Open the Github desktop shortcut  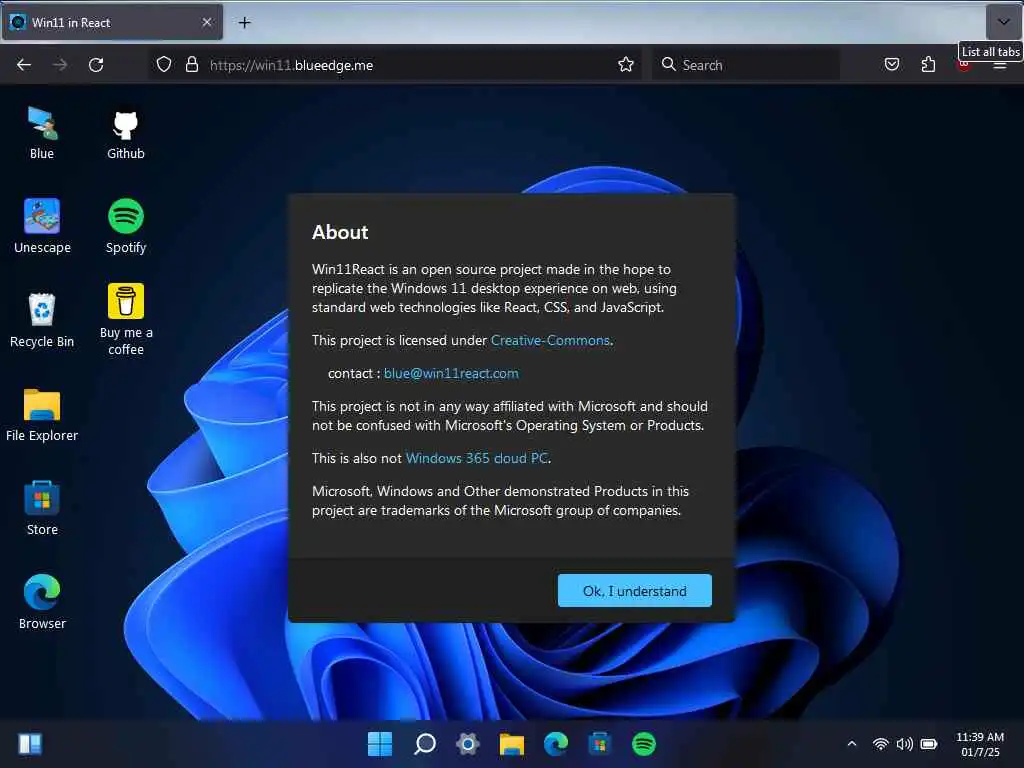125,133
